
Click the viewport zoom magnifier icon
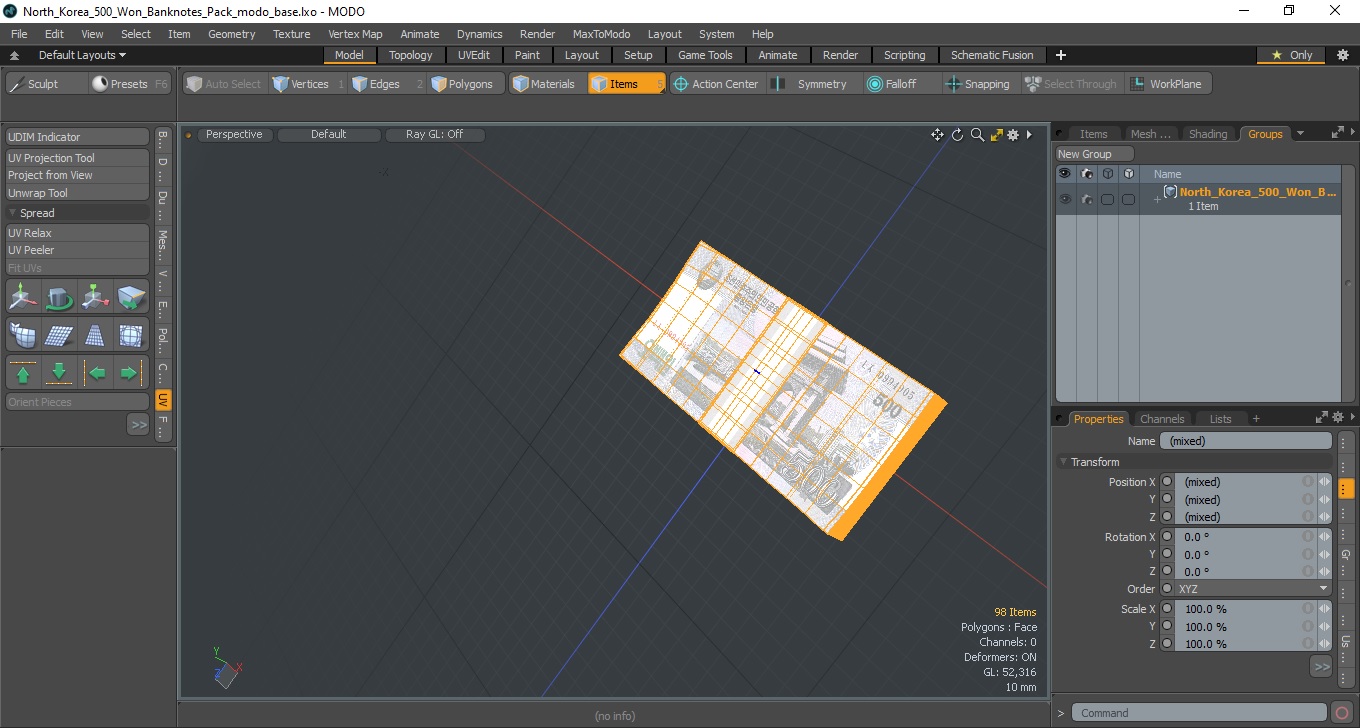tap(977, 135)
